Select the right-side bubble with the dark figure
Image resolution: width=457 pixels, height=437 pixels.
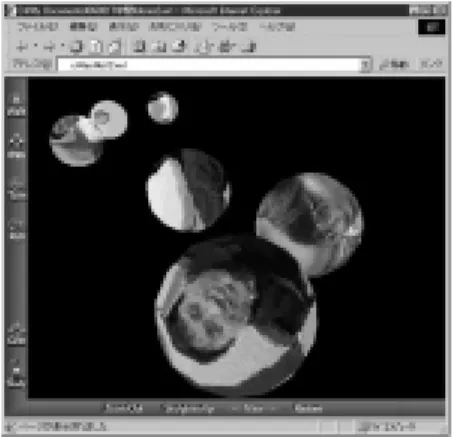pyautogui.click(x=310, y=225)
